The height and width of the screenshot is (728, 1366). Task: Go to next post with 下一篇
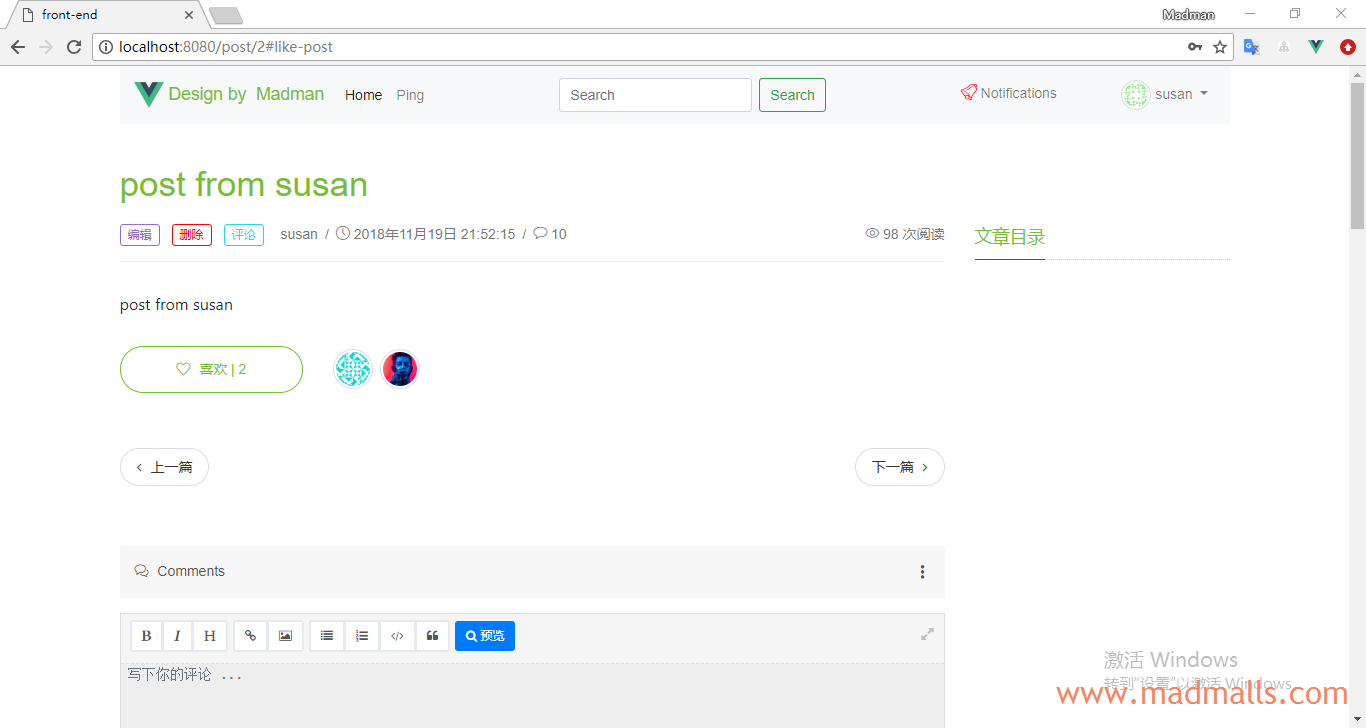coord(899,467)
